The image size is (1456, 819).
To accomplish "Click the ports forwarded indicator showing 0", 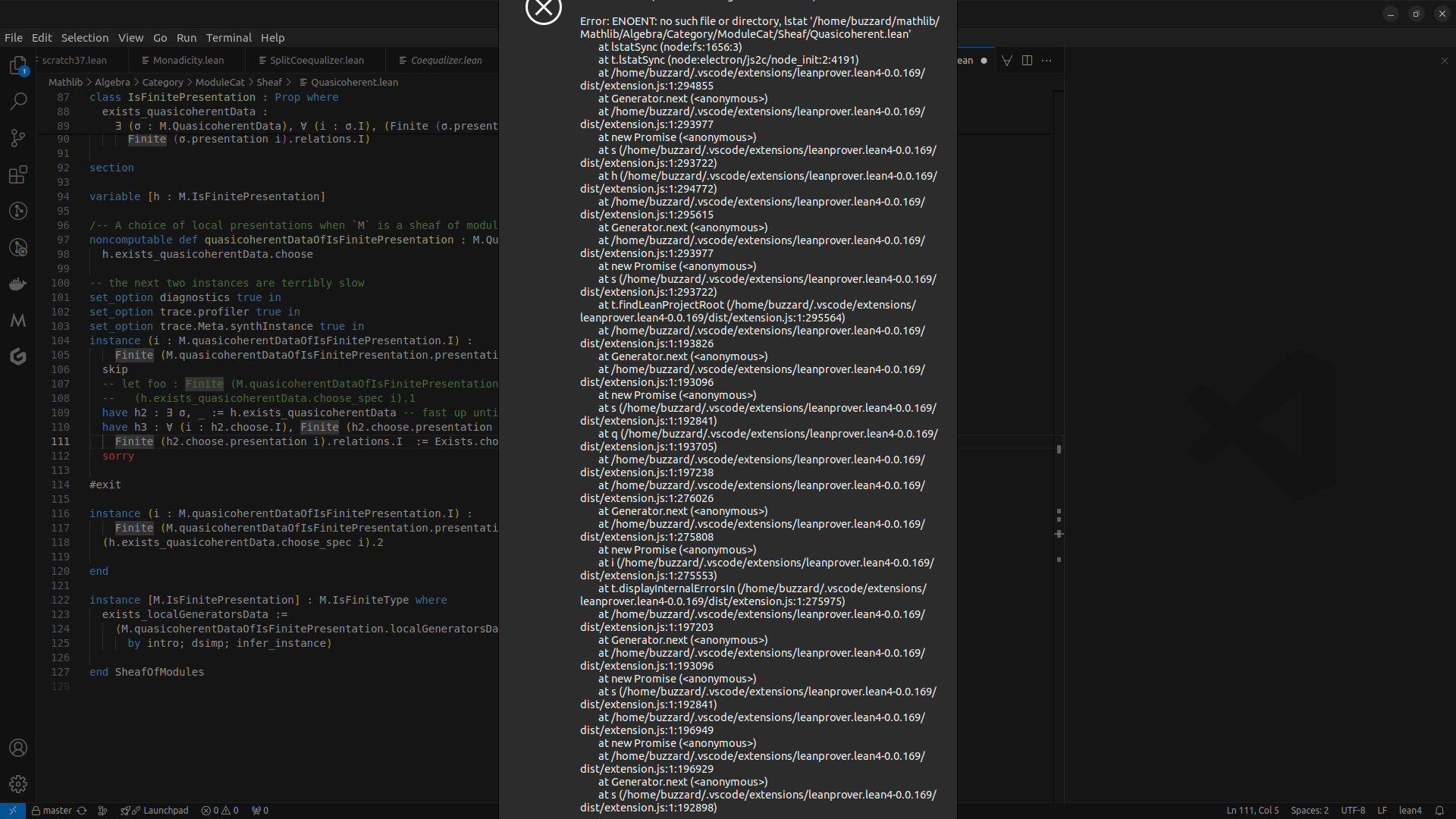I will [x=260, y=811].
